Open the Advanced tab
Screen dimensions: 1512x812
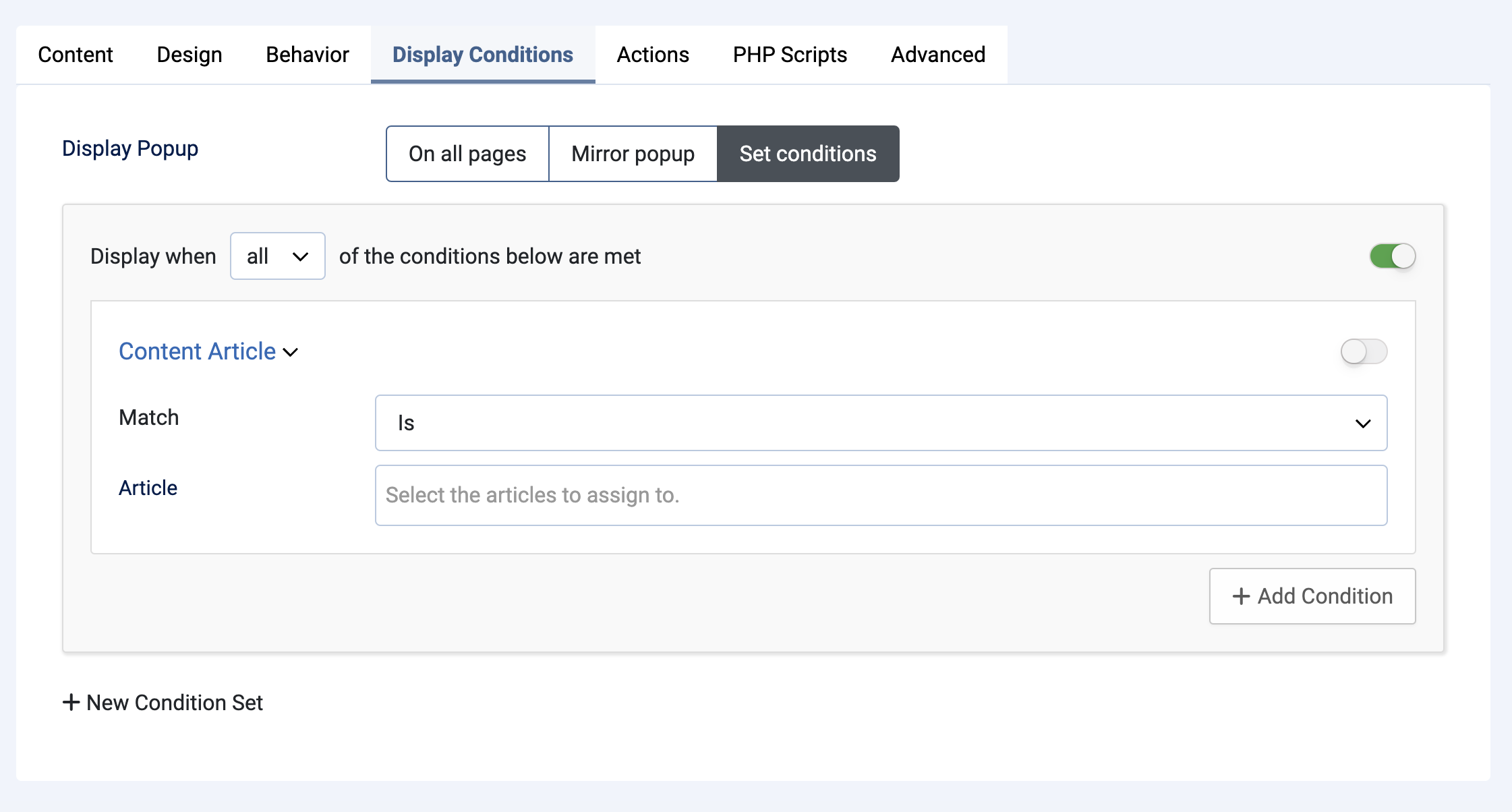point(938,55)
